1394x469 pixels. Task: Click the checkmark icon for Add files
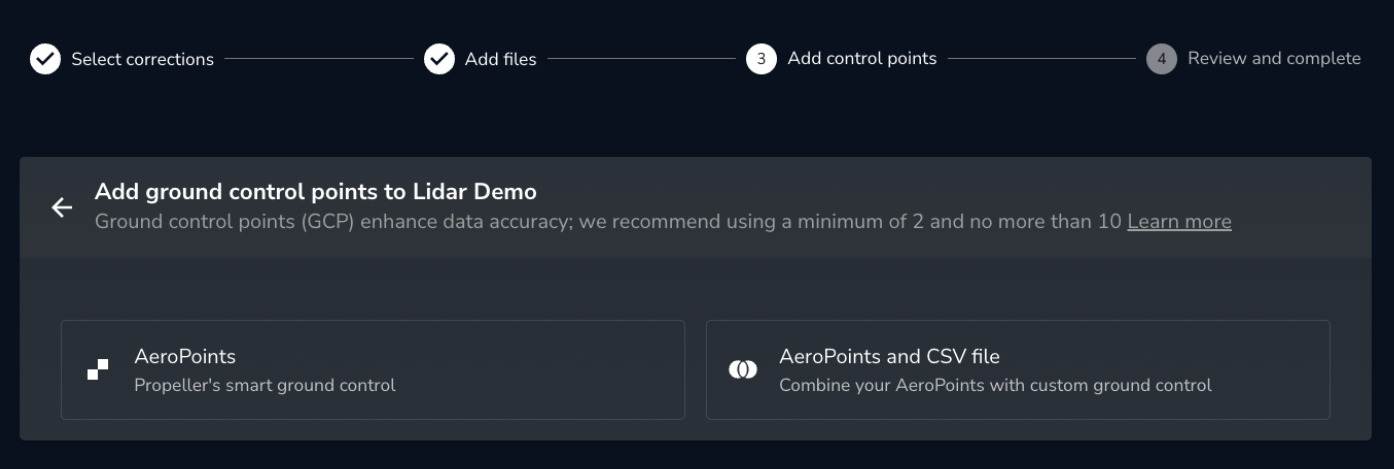click(439, 59)
